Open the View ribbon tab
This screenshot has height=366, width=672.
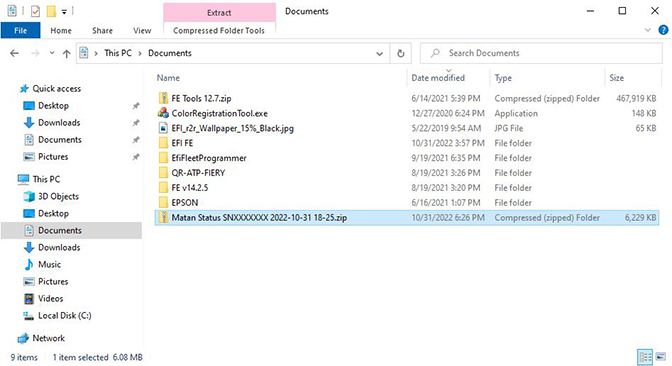142,30
